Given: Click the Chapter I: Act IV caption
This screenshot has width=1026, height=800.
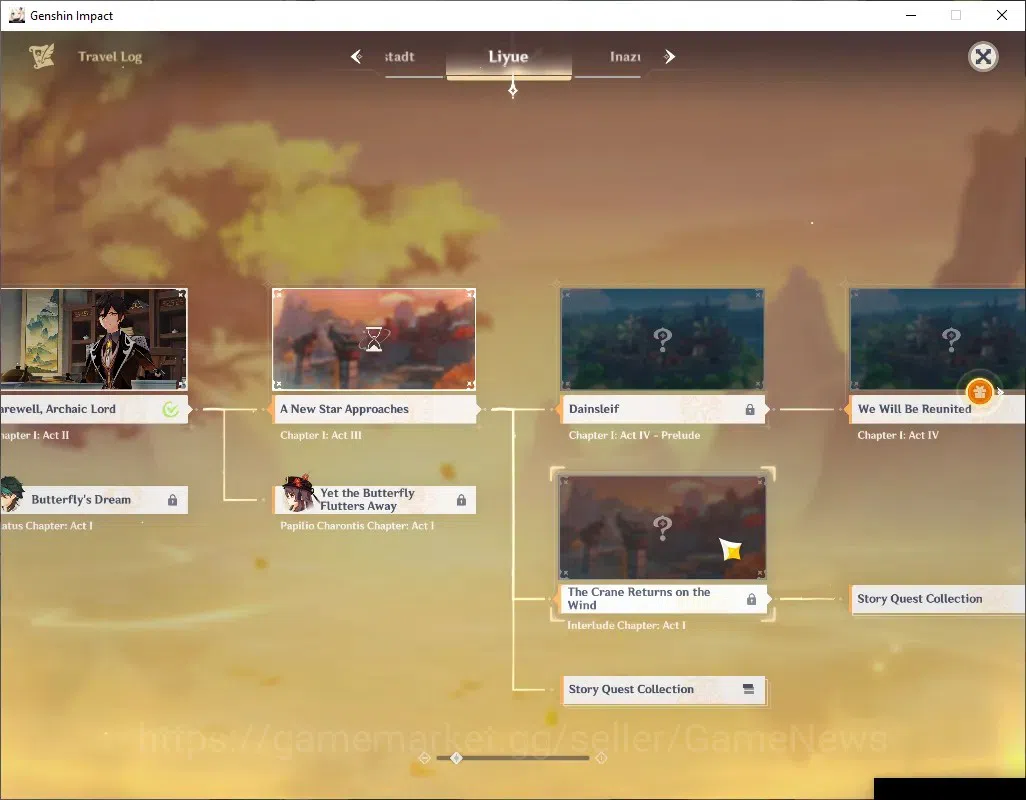Looking at the screenshot, I should pos(898,436).
